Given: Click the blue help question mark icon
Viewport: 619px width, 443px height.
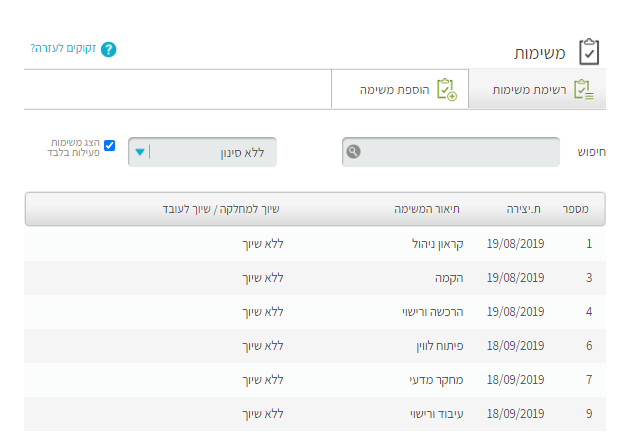Looking at the screenshot, I should [x=109, y=49].
